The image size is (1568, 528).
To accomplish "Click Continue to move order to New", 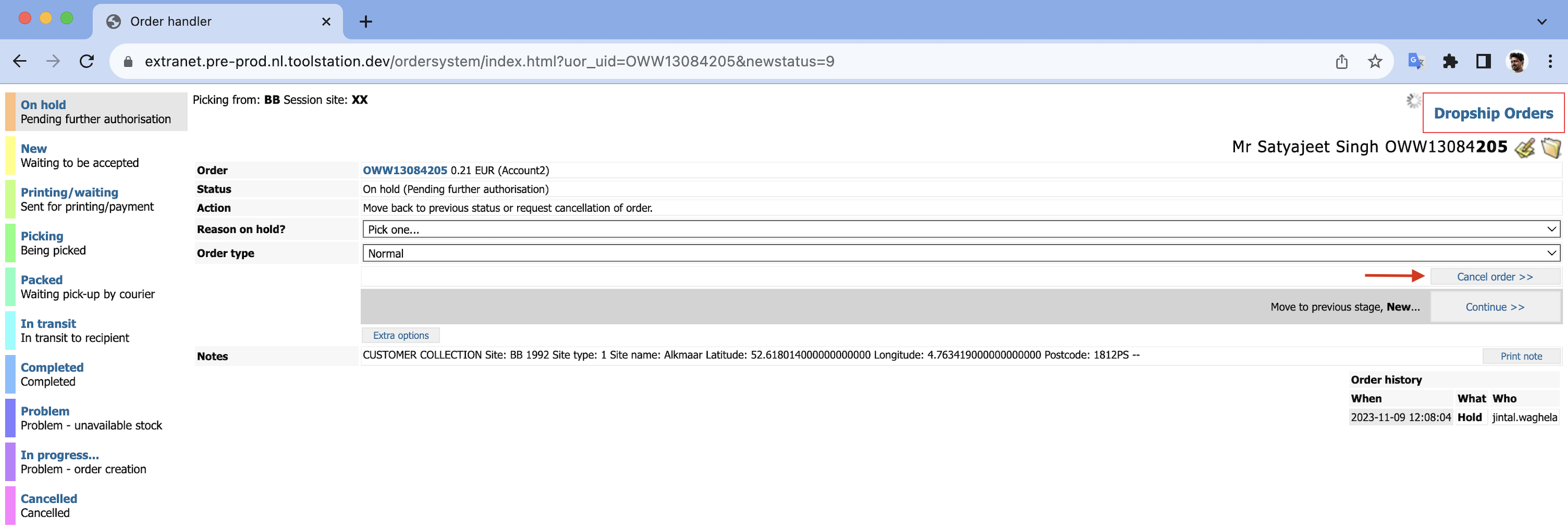I will click(1496, 307).
